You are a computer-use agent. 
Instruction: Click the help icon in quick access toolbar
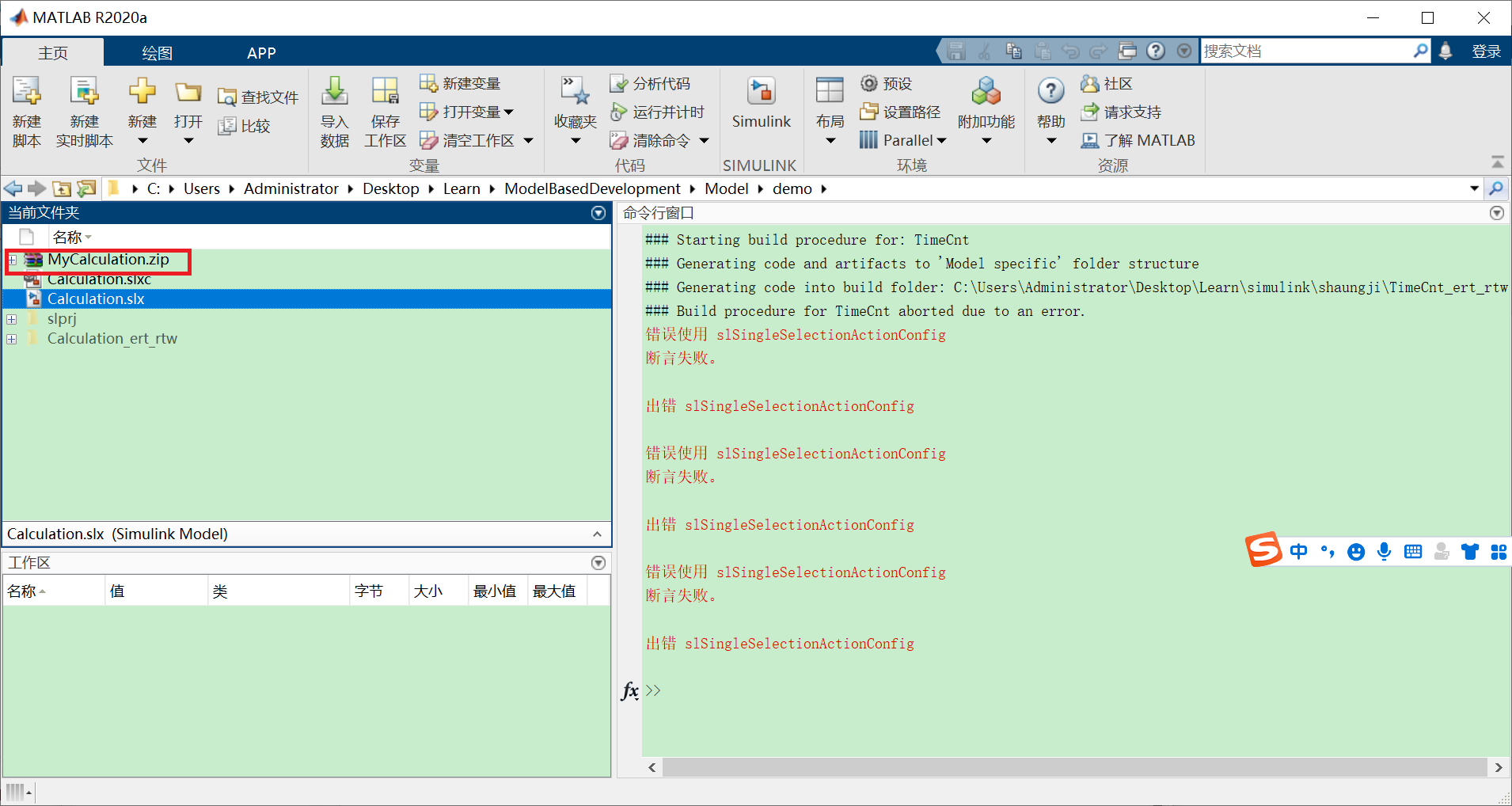[1156, 51]
